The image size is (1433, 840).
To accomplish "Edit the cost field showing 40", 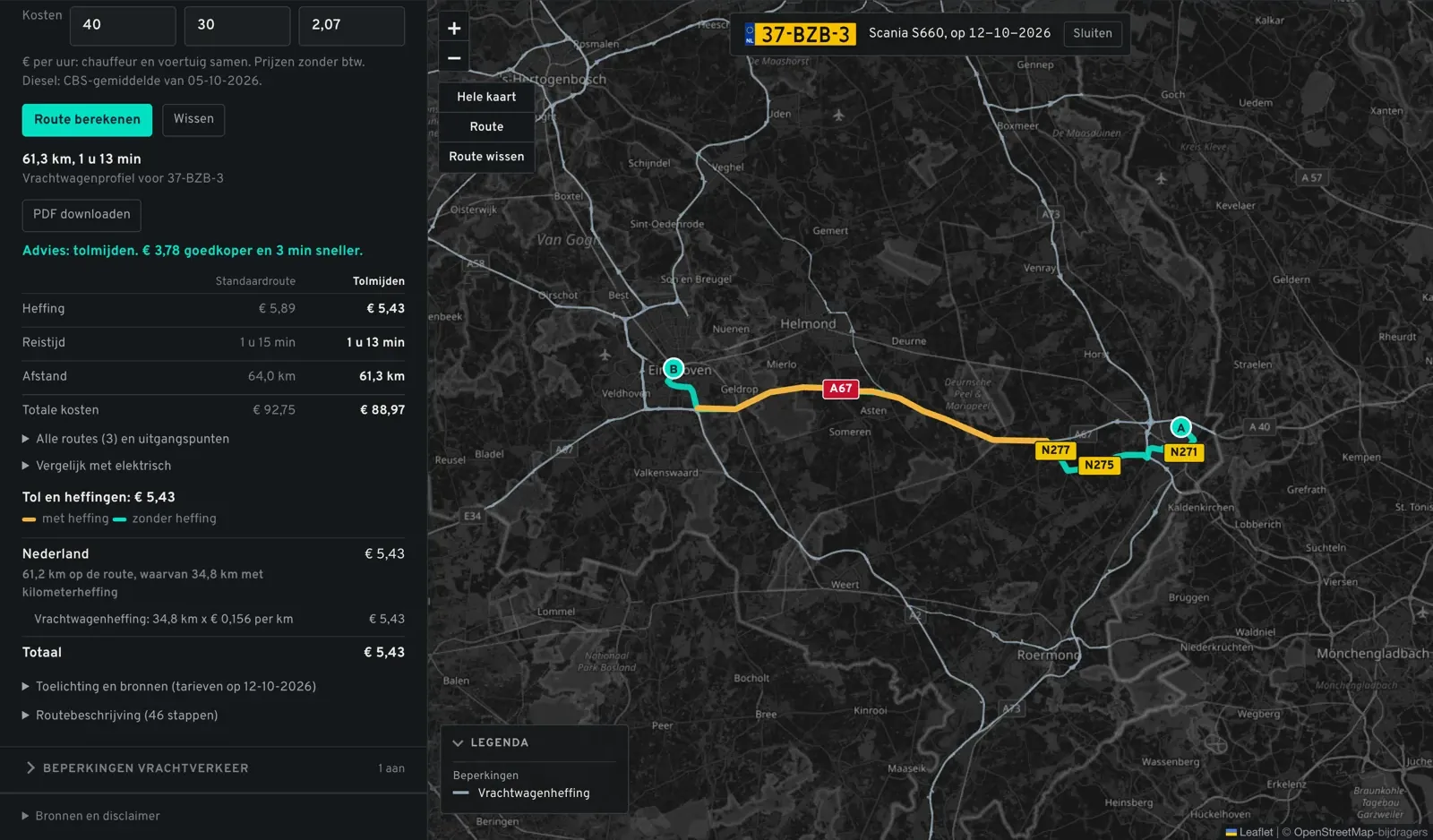I will point(123,25).
